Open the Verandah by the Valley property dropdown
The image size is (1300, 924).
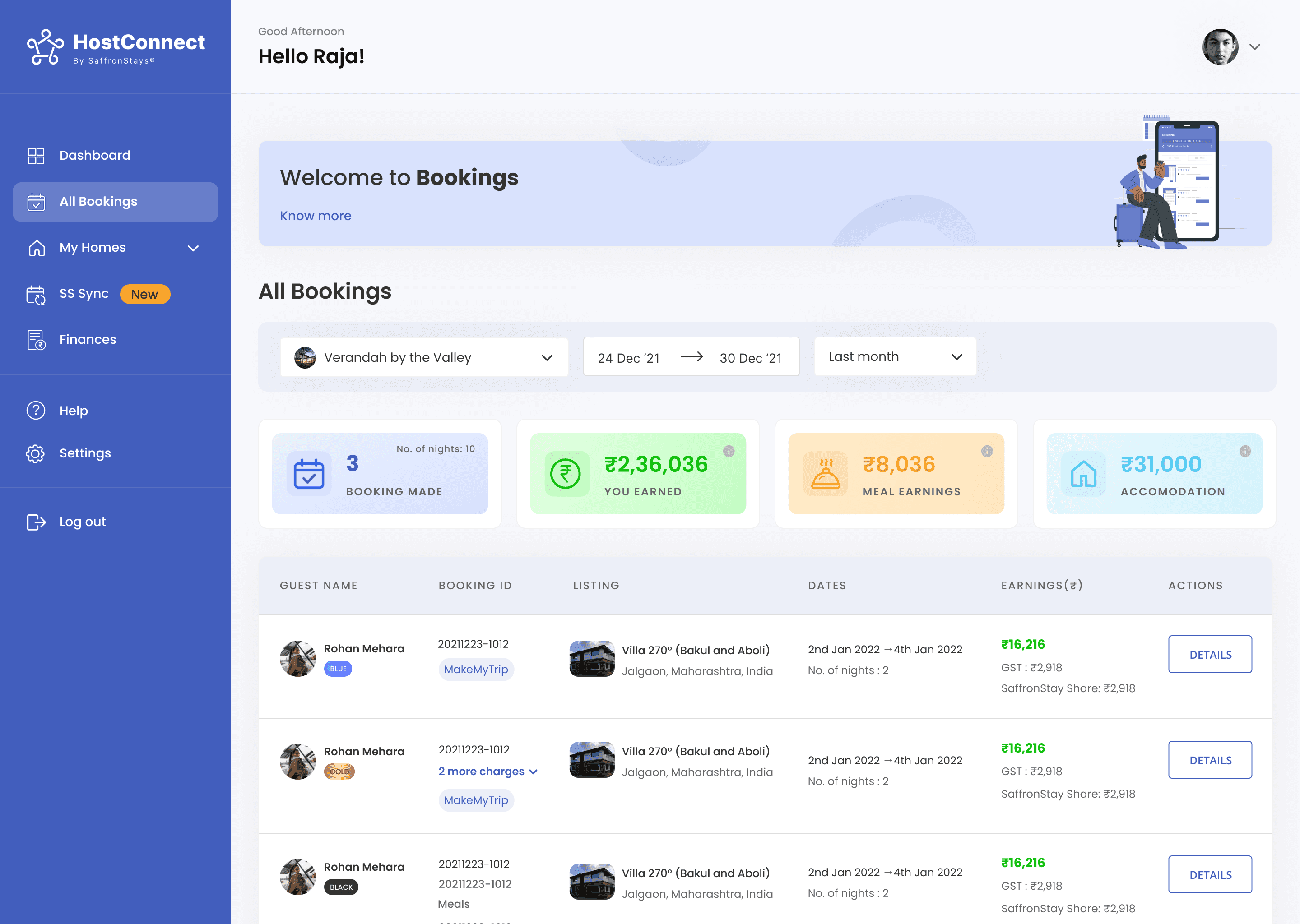coord(423,357)
